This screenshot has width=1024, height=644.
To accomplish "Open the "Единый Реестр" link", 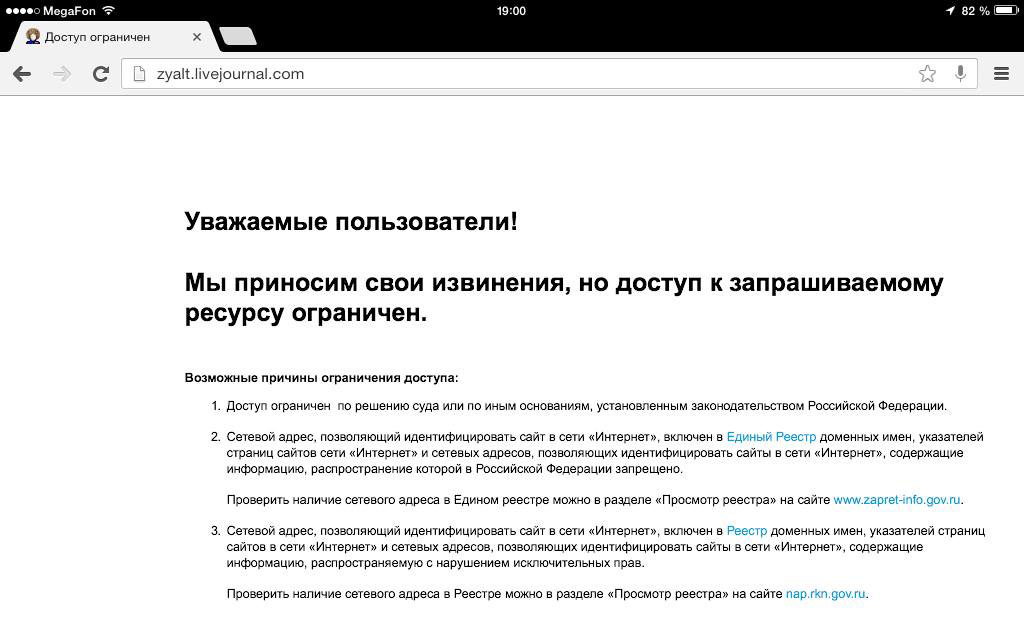I will point(771,437).
